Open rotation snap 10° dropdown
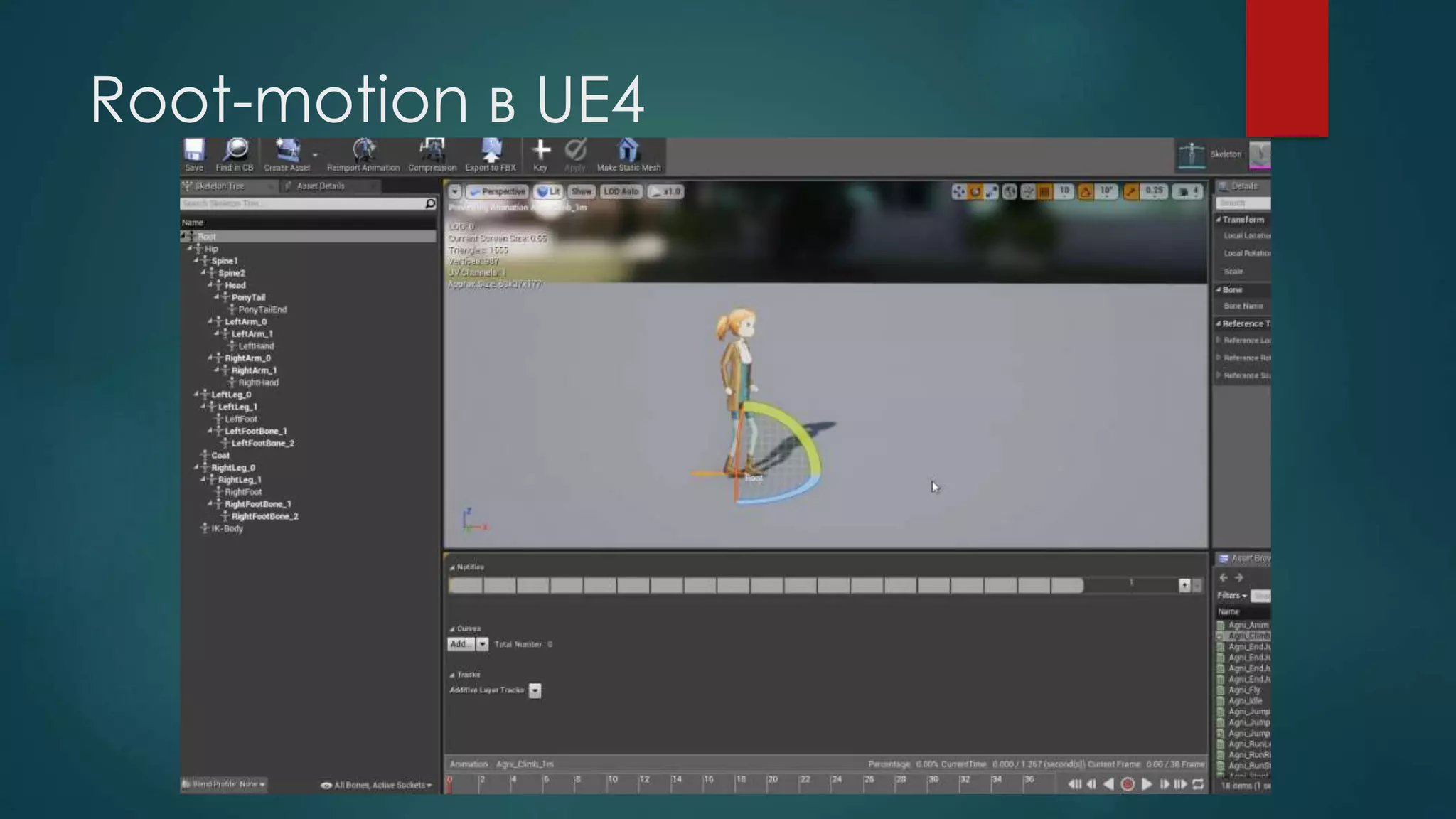This screenshot has height=819, width=1456. 1107,191
